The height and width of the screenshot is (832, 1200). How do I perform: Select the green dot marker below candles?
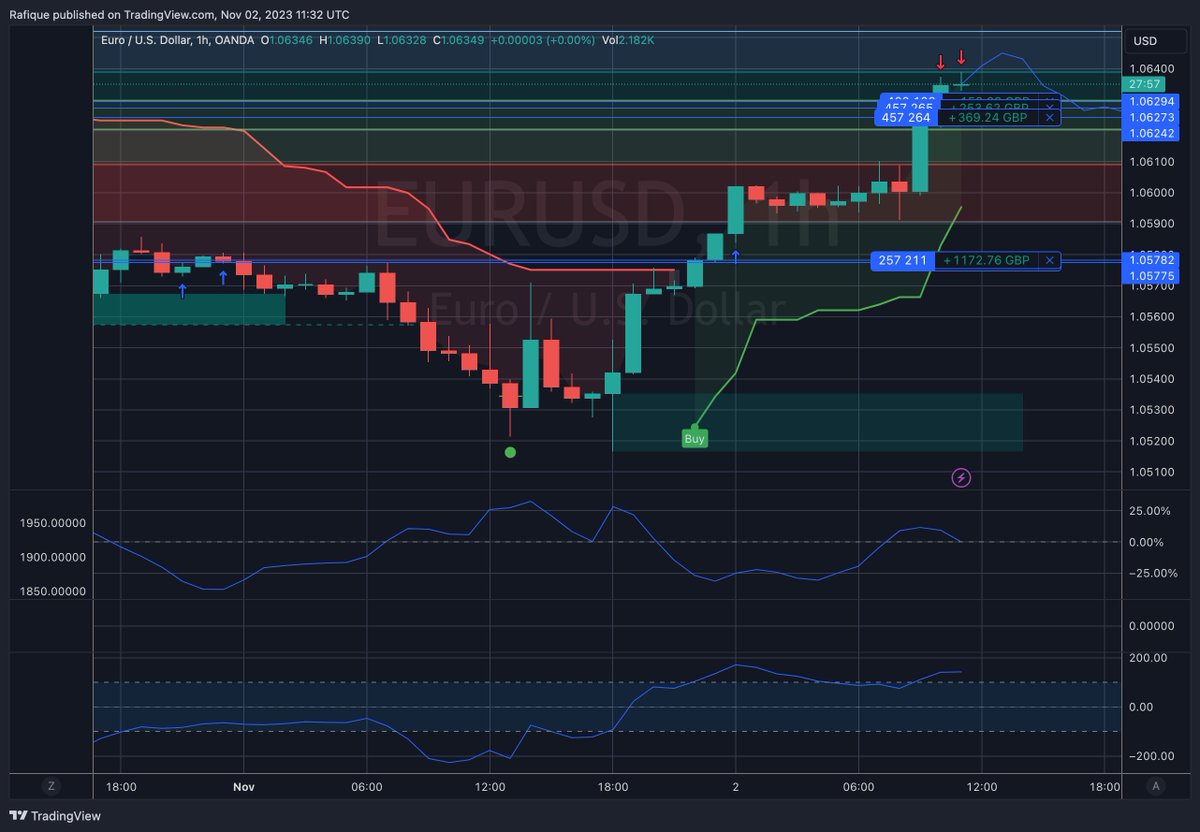click(x=510, y=452)
